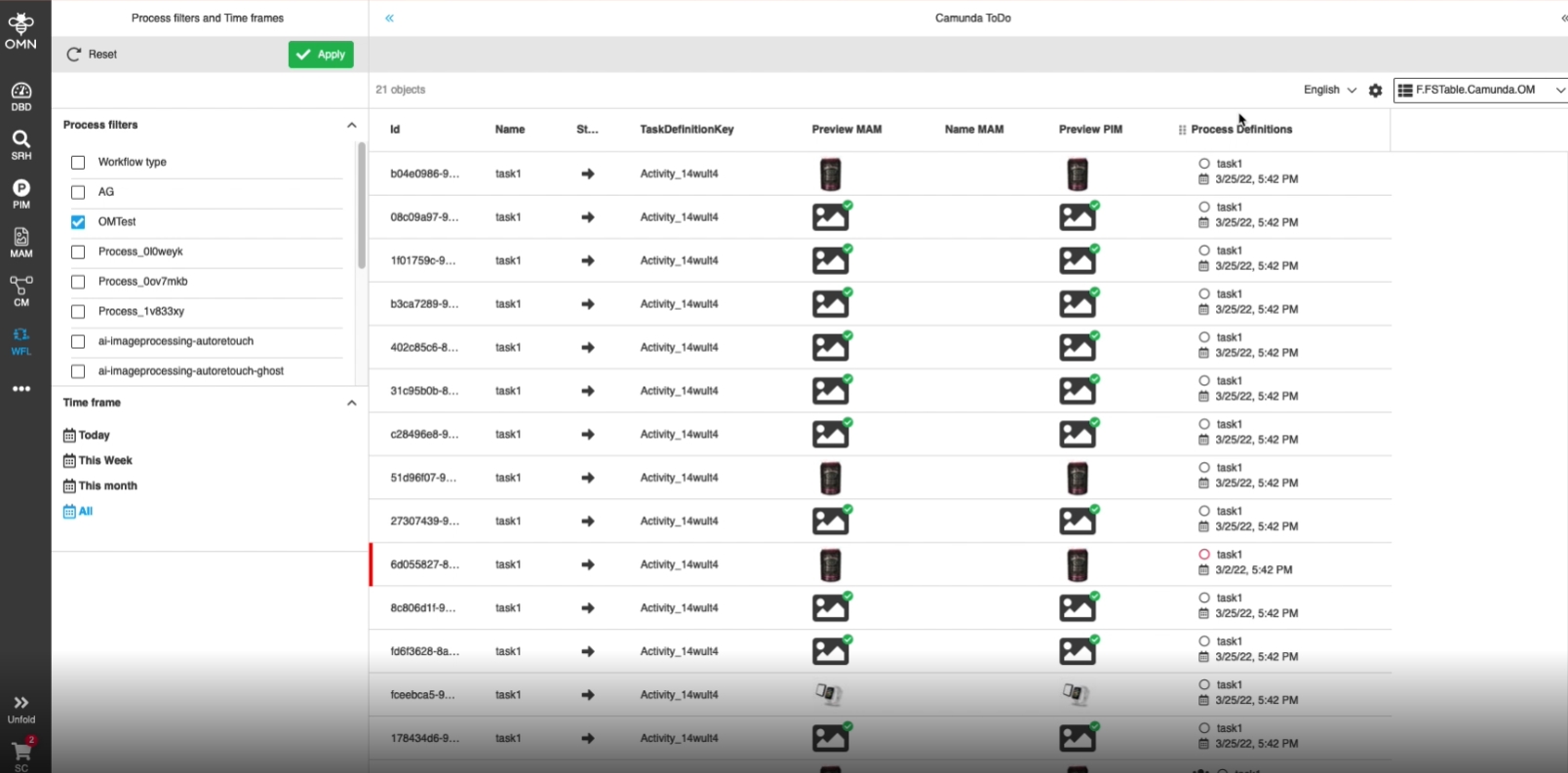The width and height of the screenshot is (1568, 773).
Task: Open the MAM module icon
Action: coord(20,242)
